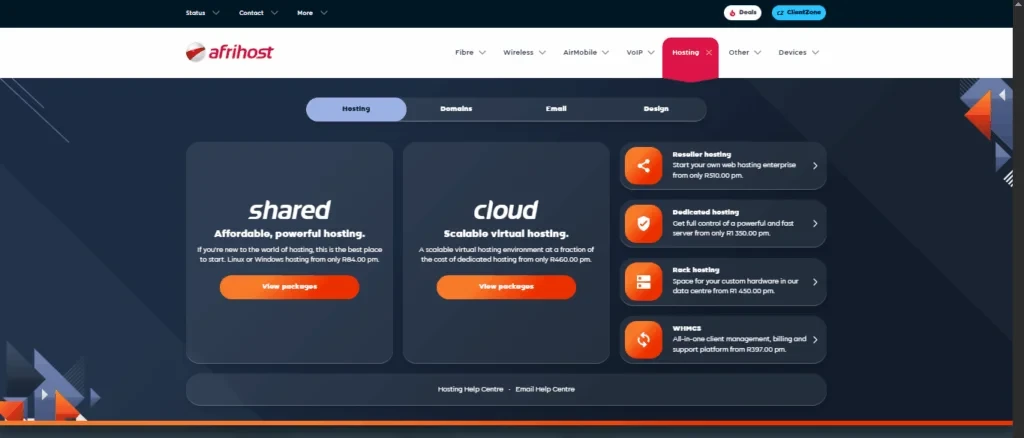Select the Hosting pill tab

click(356, 109)
